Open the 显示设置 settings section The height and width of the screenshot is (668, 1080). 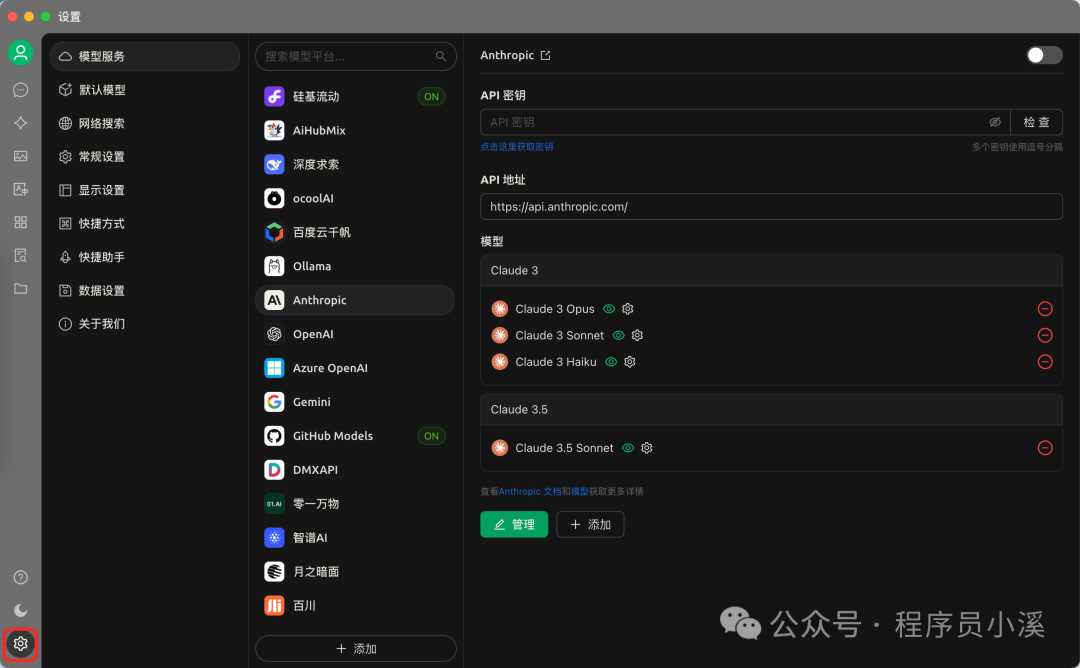(x=145, y=190)
